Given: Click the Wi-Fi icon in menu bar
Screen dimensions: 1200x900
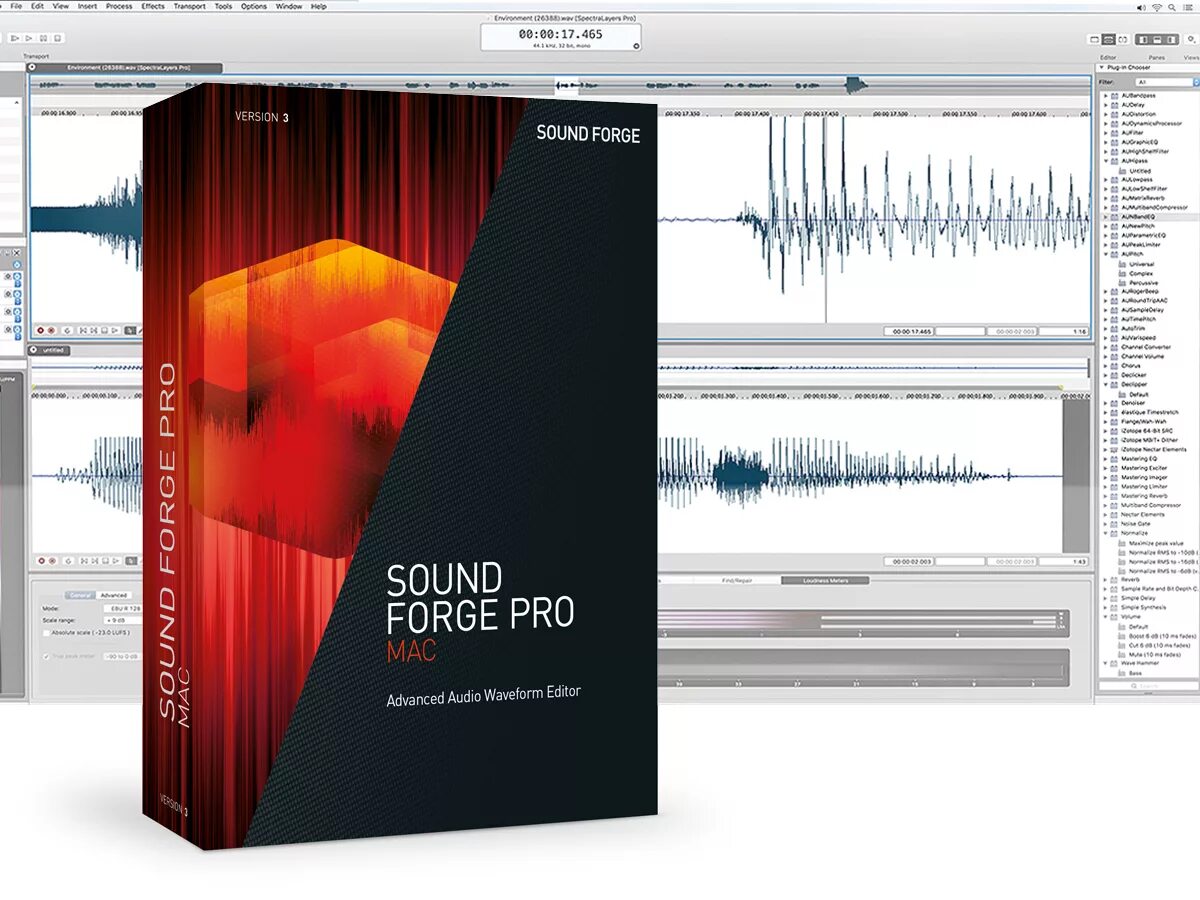Looking at the screenshot, I should coord(1157,6).
